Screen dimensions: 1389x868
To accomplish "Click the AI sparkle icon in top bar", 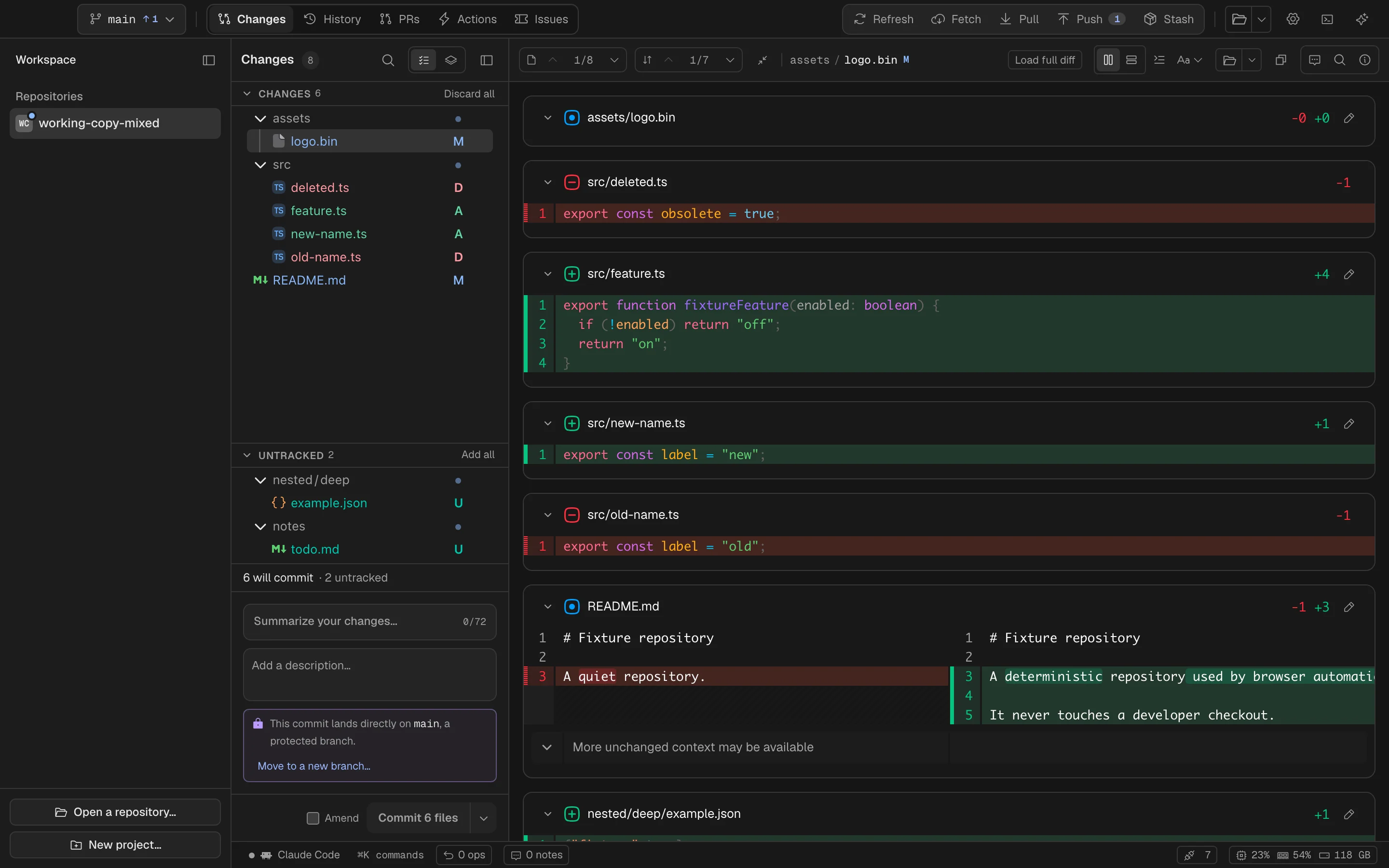I will click(x=1362, y=19).
